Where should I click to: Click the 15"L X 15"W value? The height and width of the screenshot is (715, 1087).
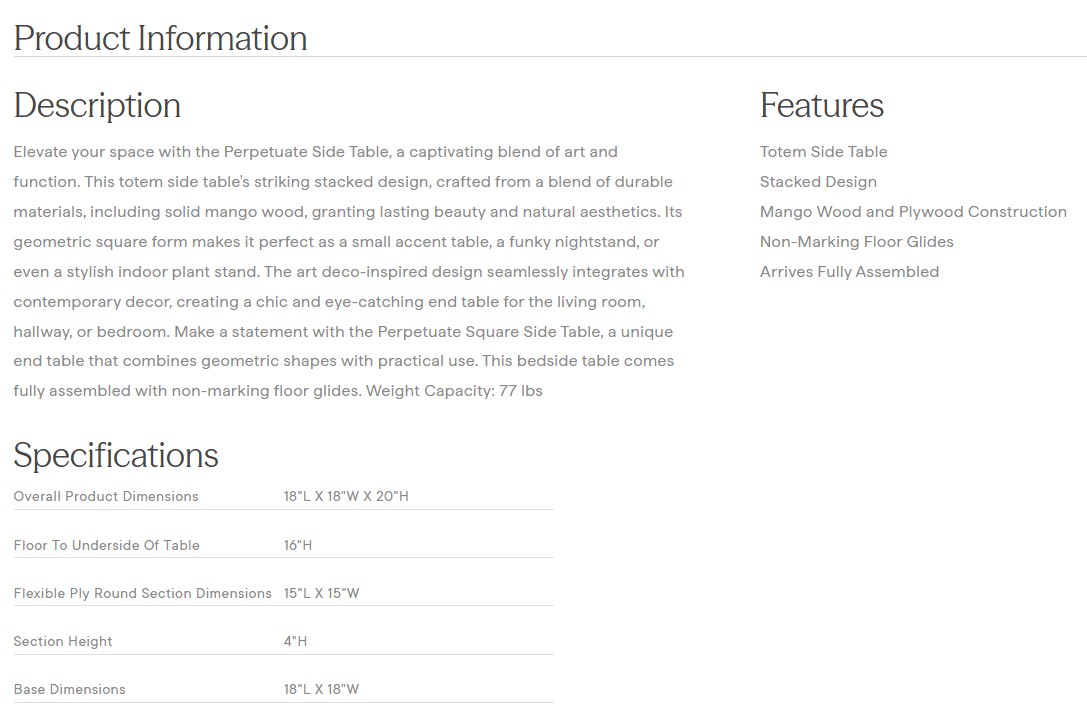(321, 593)
